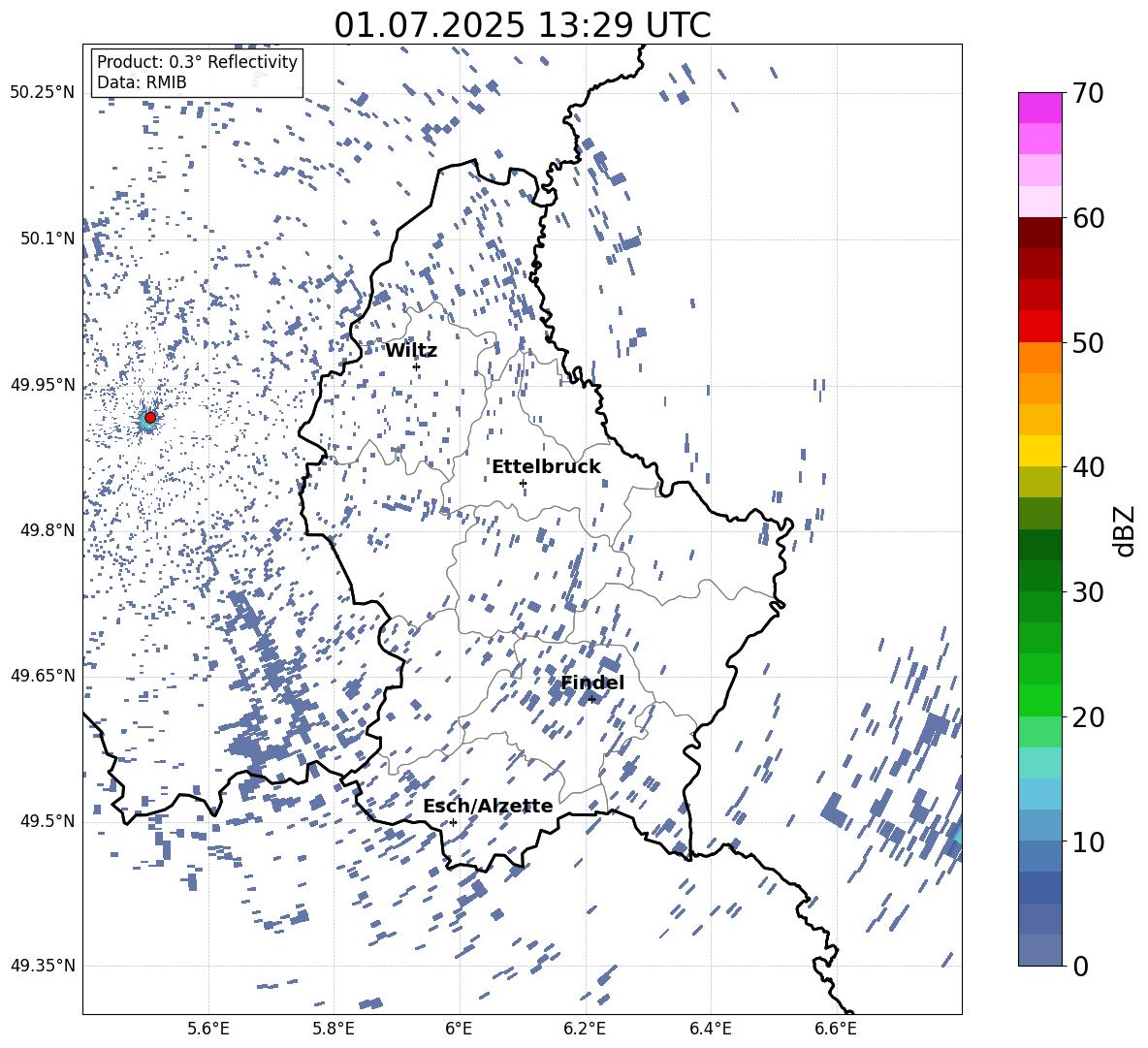Click the 50.1°N latitude label
This screenshot has height=1048, width=1148.
[48, 238]
